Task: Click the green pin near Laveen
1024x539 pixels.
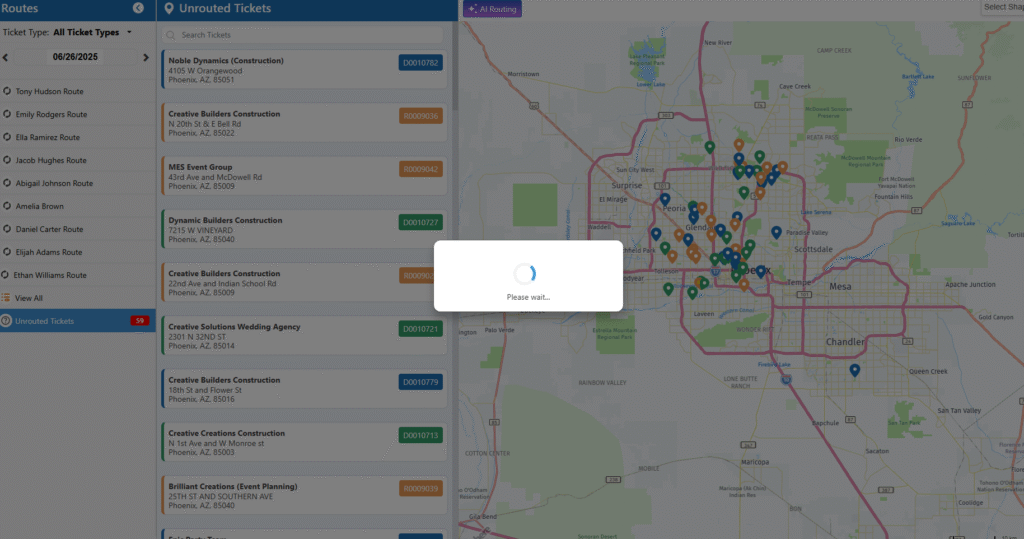Action: pyautogui.click(x=692, y=294)
